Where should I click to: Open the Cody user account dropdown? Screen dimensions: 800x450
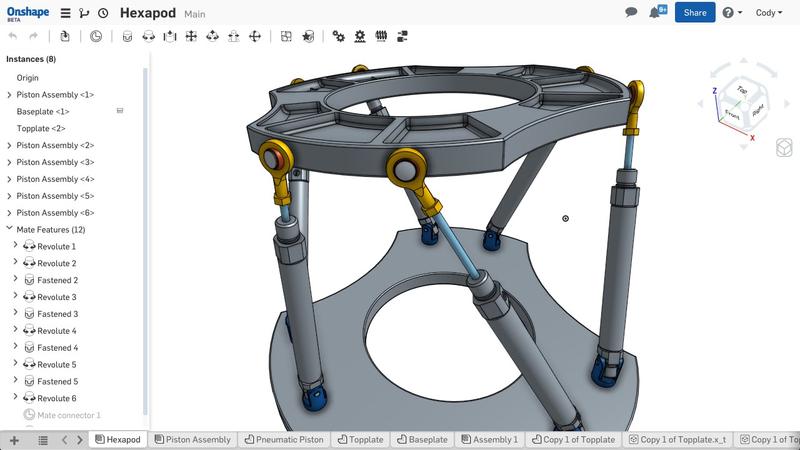point(768,13)
